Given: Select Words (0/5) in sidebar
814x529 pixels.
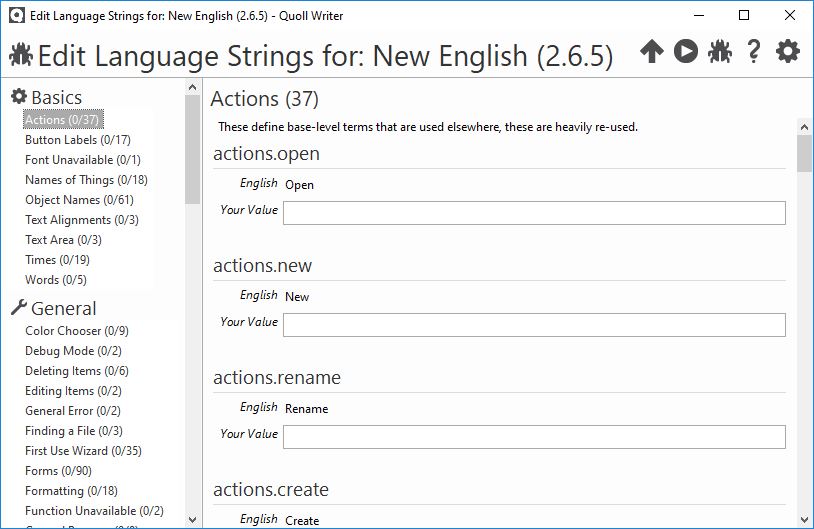Looking at the screenshot, I should pos(56,279).
